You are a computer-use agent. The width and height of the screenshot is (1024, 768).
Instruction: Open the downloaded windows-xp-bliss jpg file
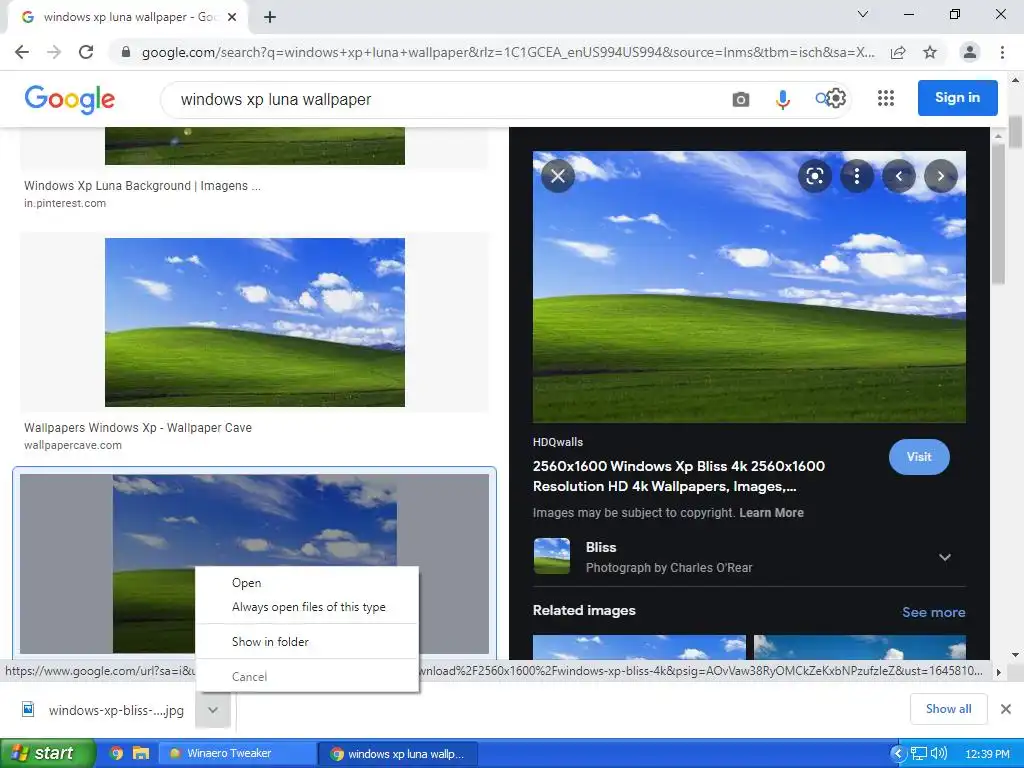104,710
